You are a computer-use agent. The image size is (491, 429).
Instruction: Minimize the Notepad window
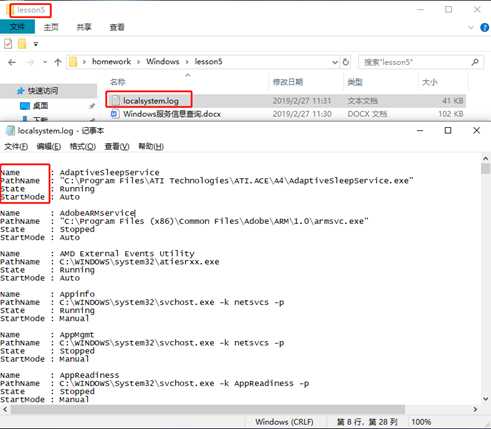420,131
